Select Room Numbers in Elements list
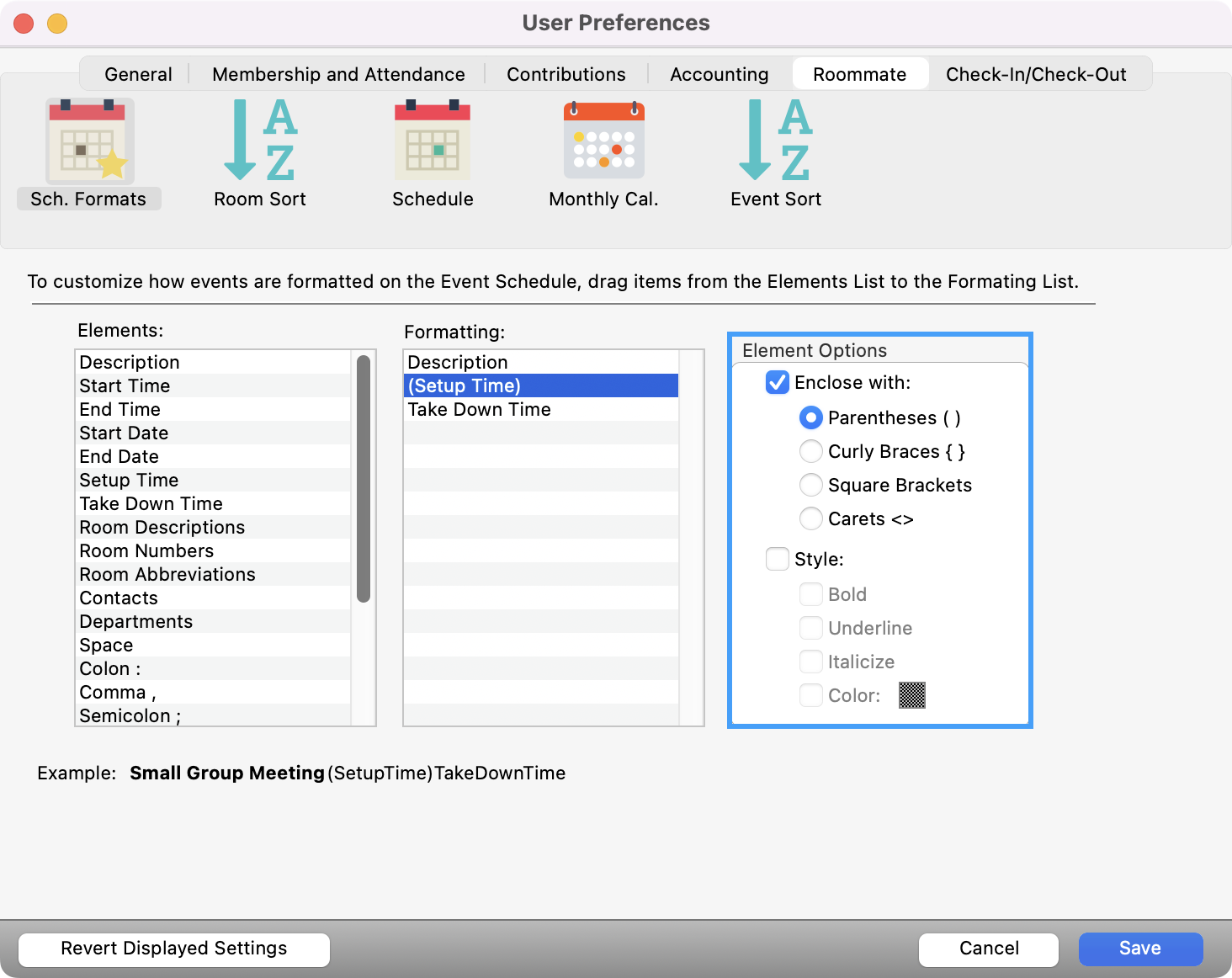 [x=146, y=551]
